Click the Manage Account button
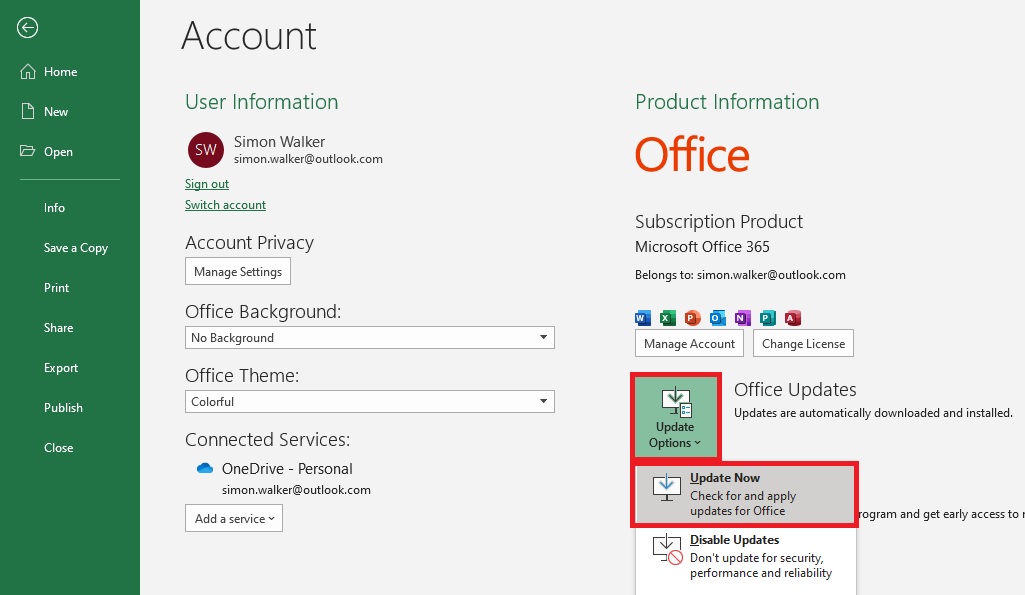Viewport: 1025px width, 595px height. coord(689,343)
